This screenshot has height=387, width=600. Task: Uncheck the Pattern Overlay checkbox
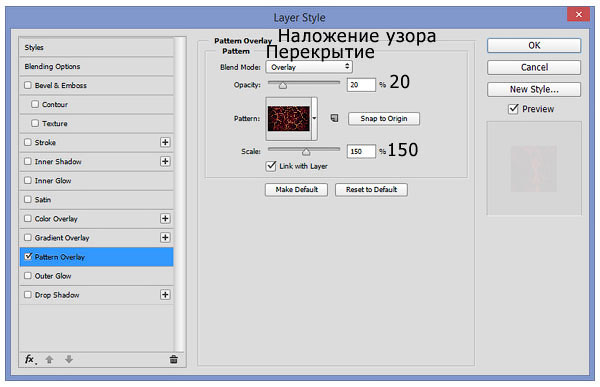[28, 256]
